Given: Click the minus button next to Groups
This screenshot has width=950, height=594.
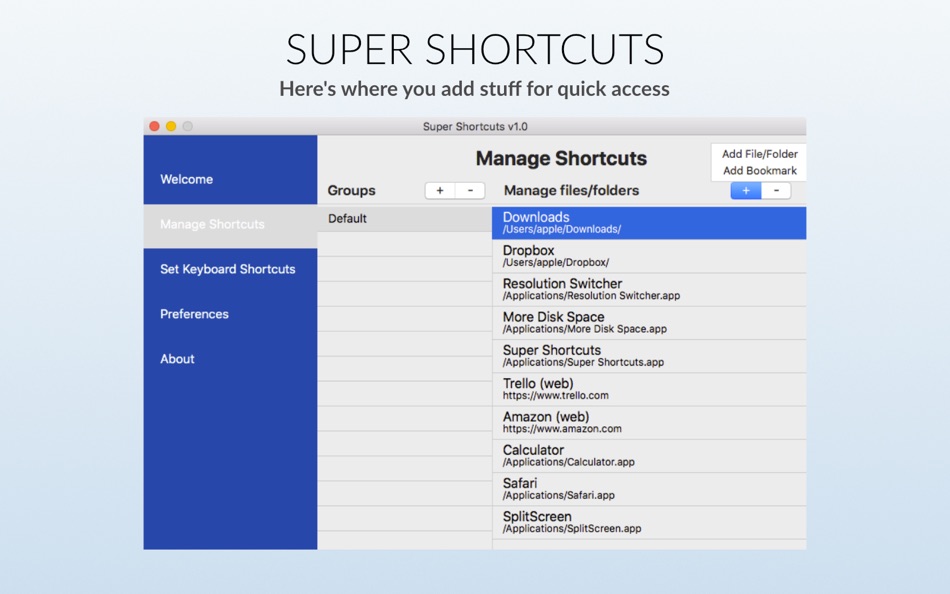Looking at the screenshot, I should point(470,190).
